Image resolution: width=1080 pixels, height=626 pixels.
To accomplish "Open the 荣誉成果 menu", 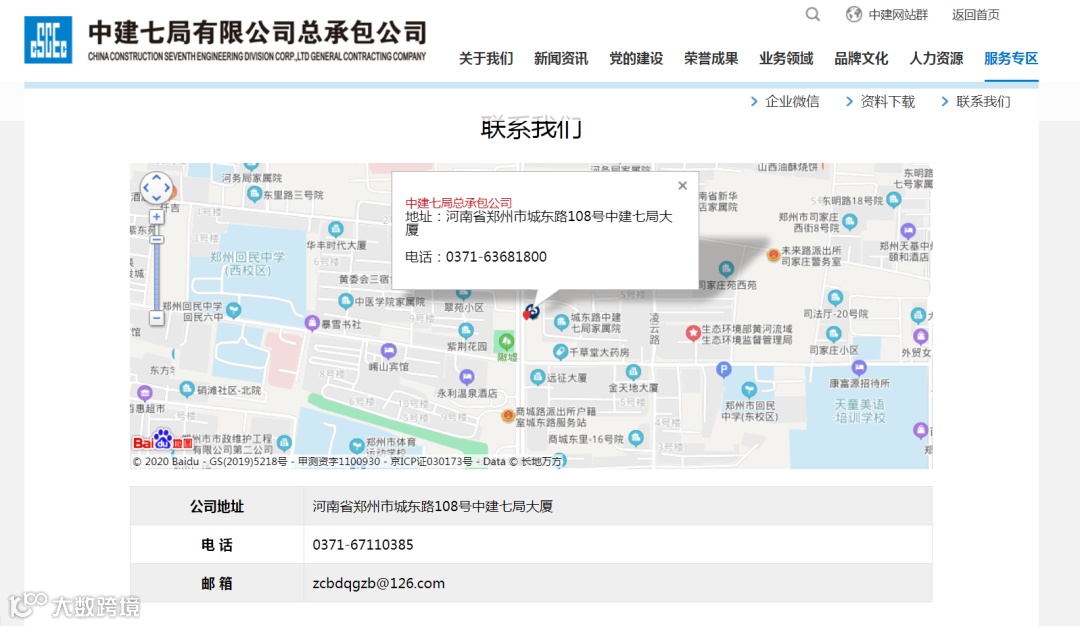I will [x=712, y=59].
